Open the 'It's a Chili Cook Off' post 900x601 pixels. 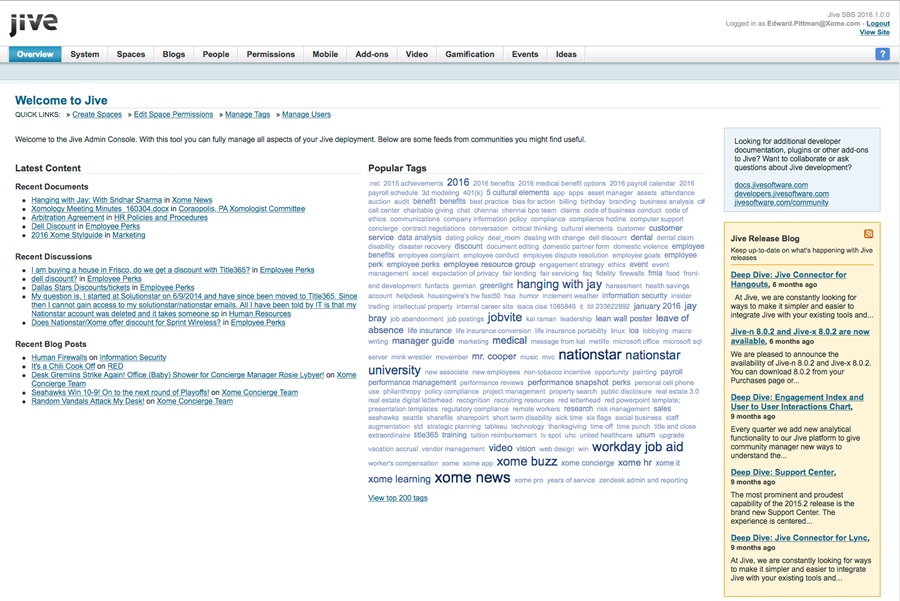[x=63, y=366]
